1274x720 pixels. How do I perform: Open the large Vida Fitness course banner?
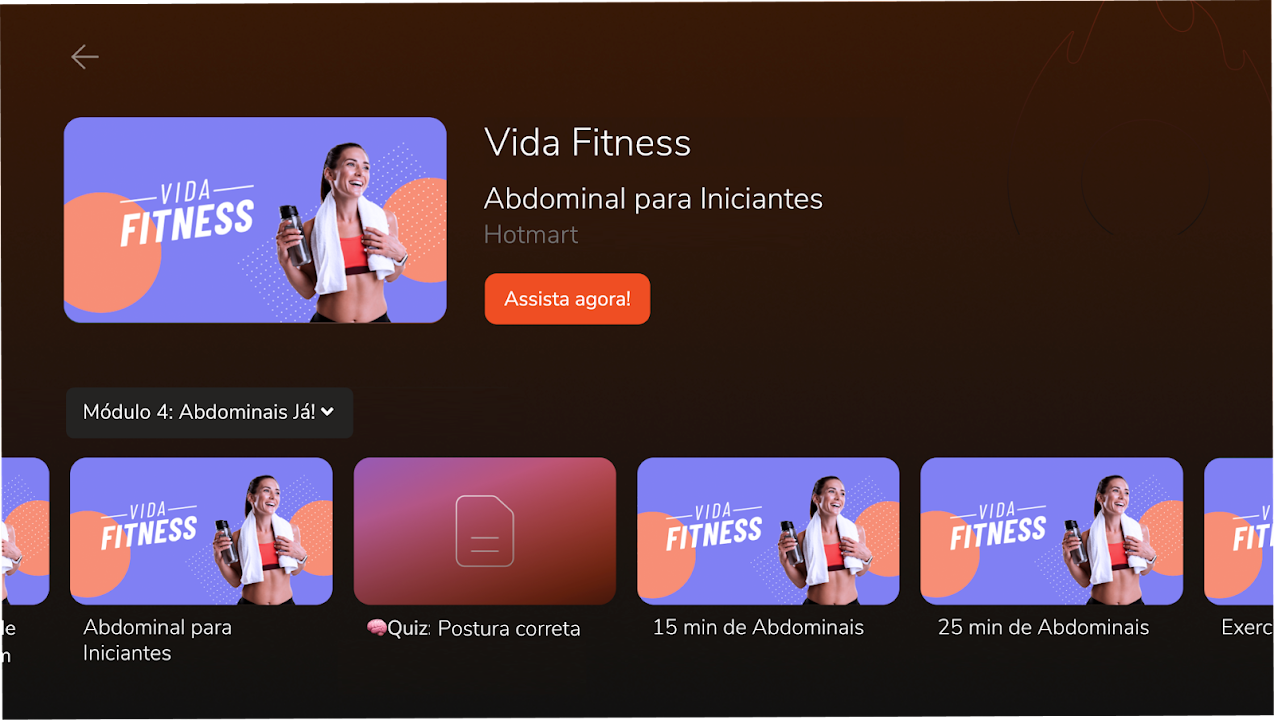[255, 220]
